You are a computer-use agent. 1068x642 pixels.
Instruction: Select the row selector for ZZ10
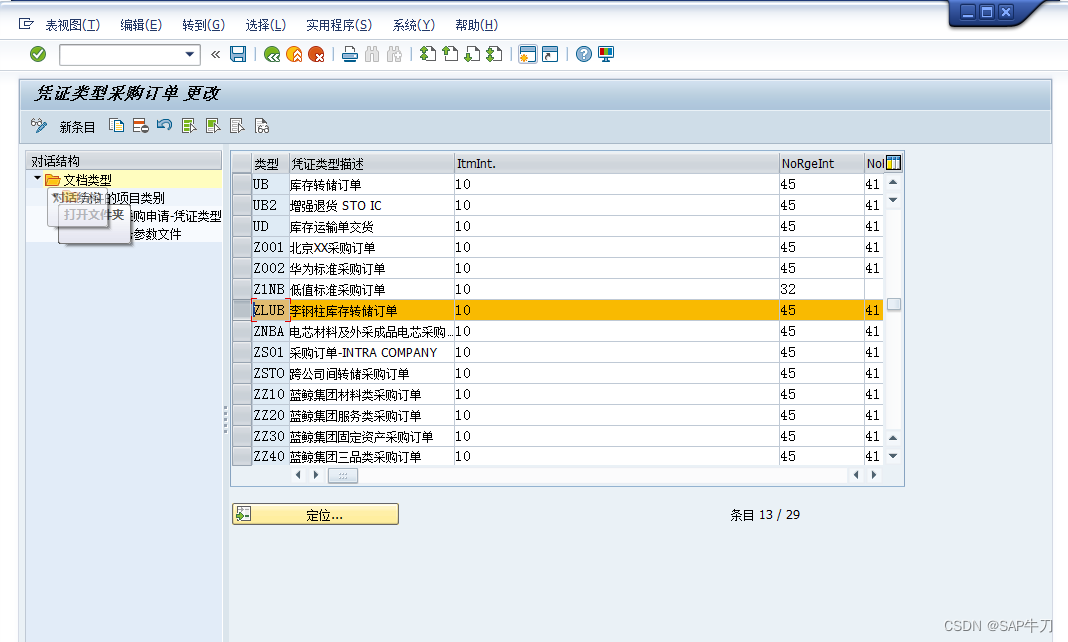[x=241, y=394]
